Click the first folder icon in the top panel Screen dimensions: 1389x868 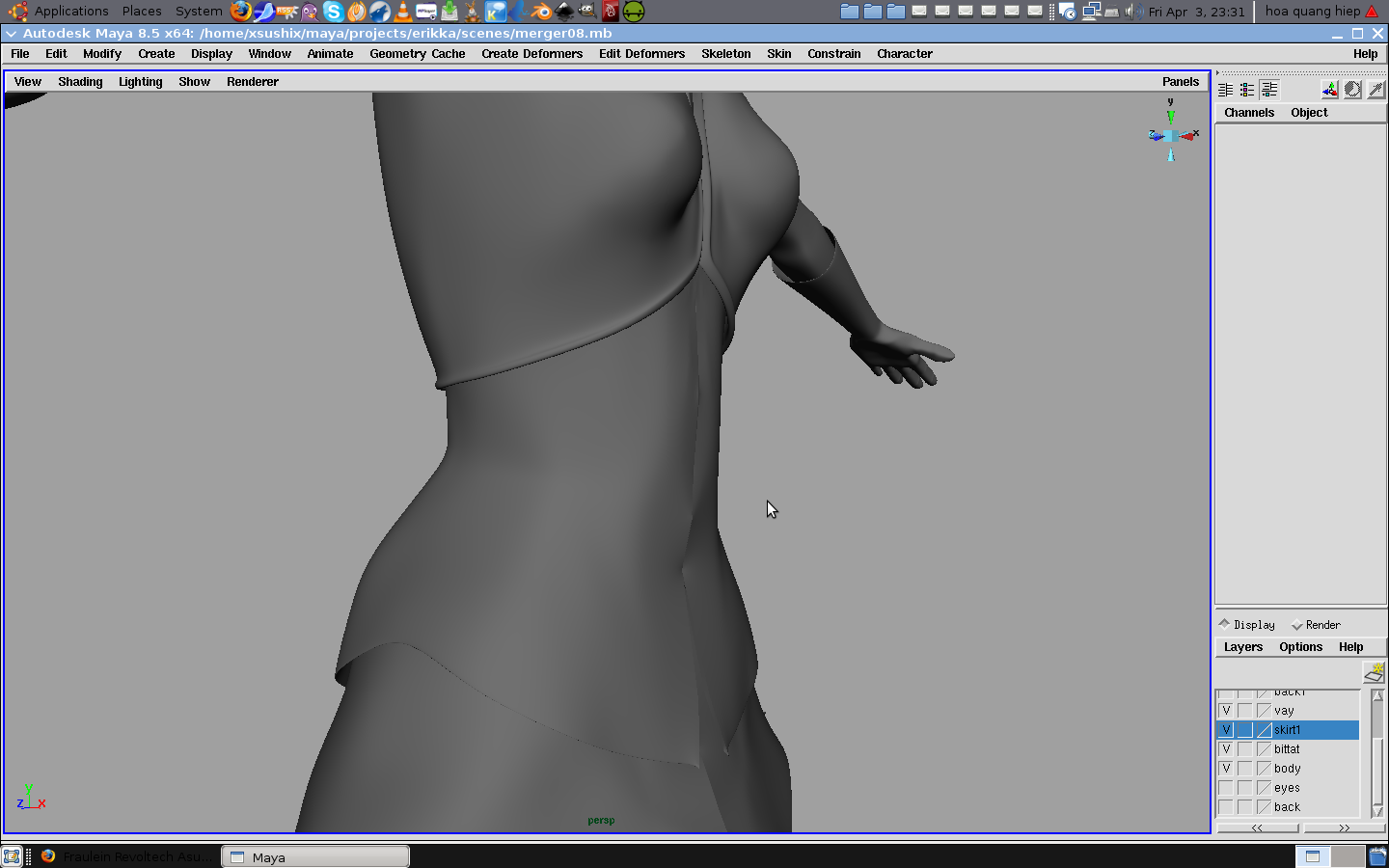pyautogui.click(x=850, y=12)
